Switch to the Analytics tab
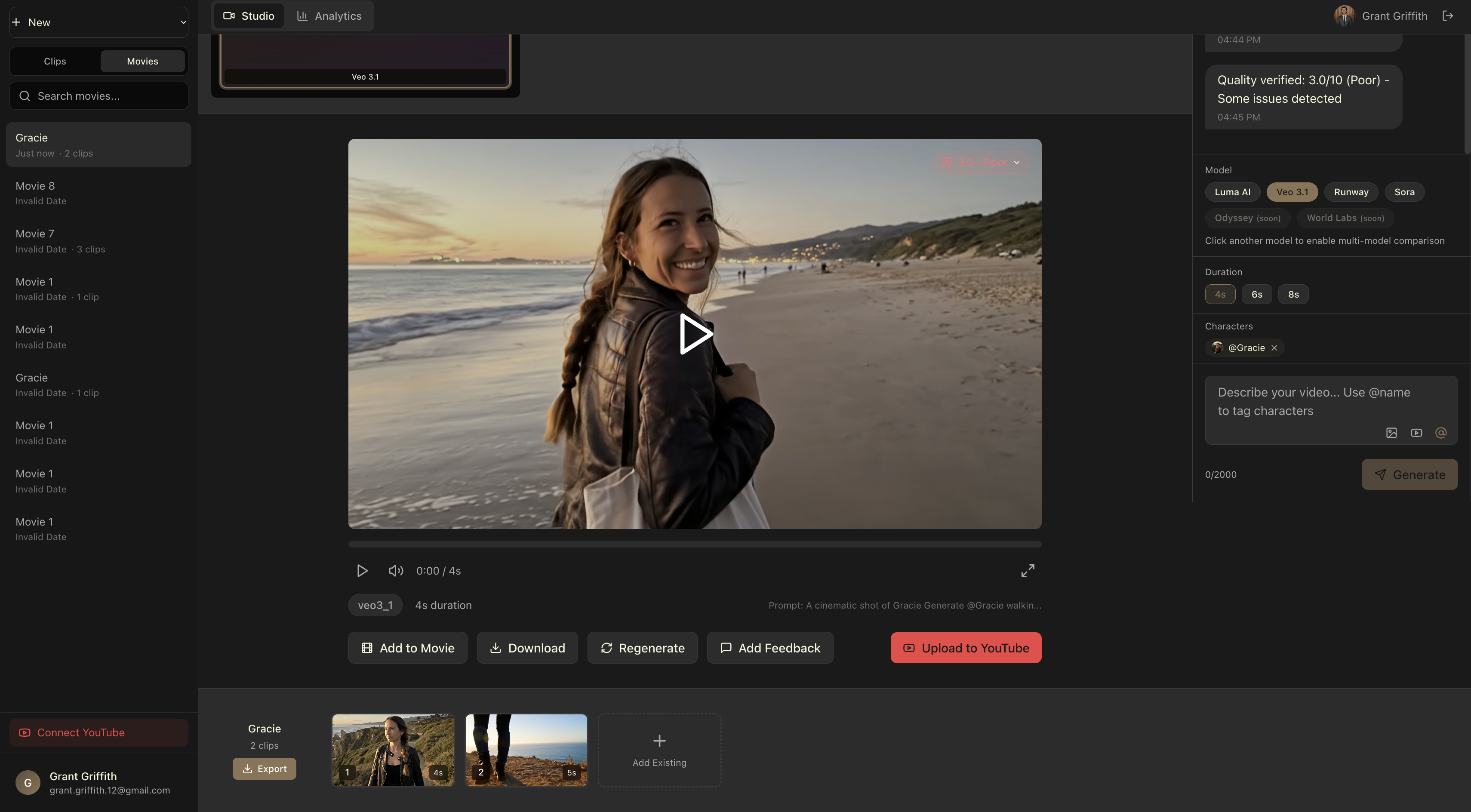Image resolution: width=1471 pixels, height=812 pixels. [329, 16]
